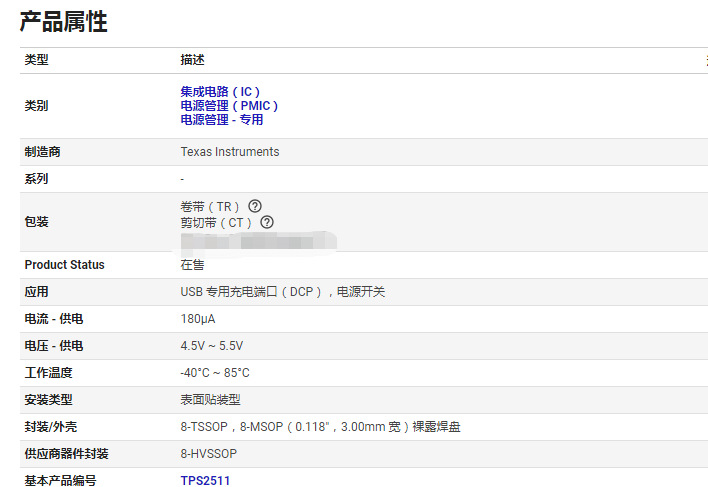Click the help icon next to 卷带 (TR)

255,206
